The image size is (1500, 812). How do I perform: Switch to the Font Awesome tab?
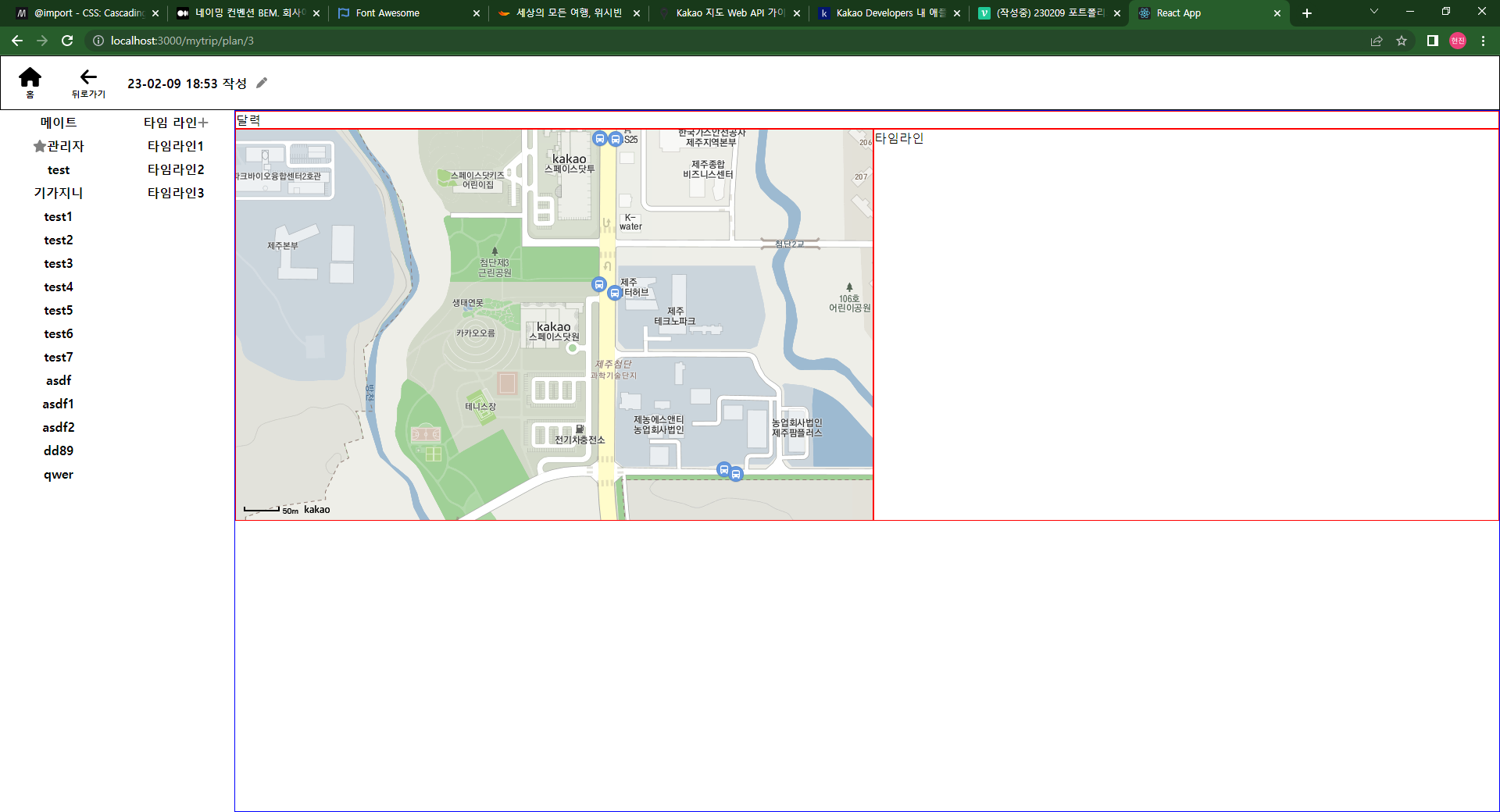[x=409, y=13]
